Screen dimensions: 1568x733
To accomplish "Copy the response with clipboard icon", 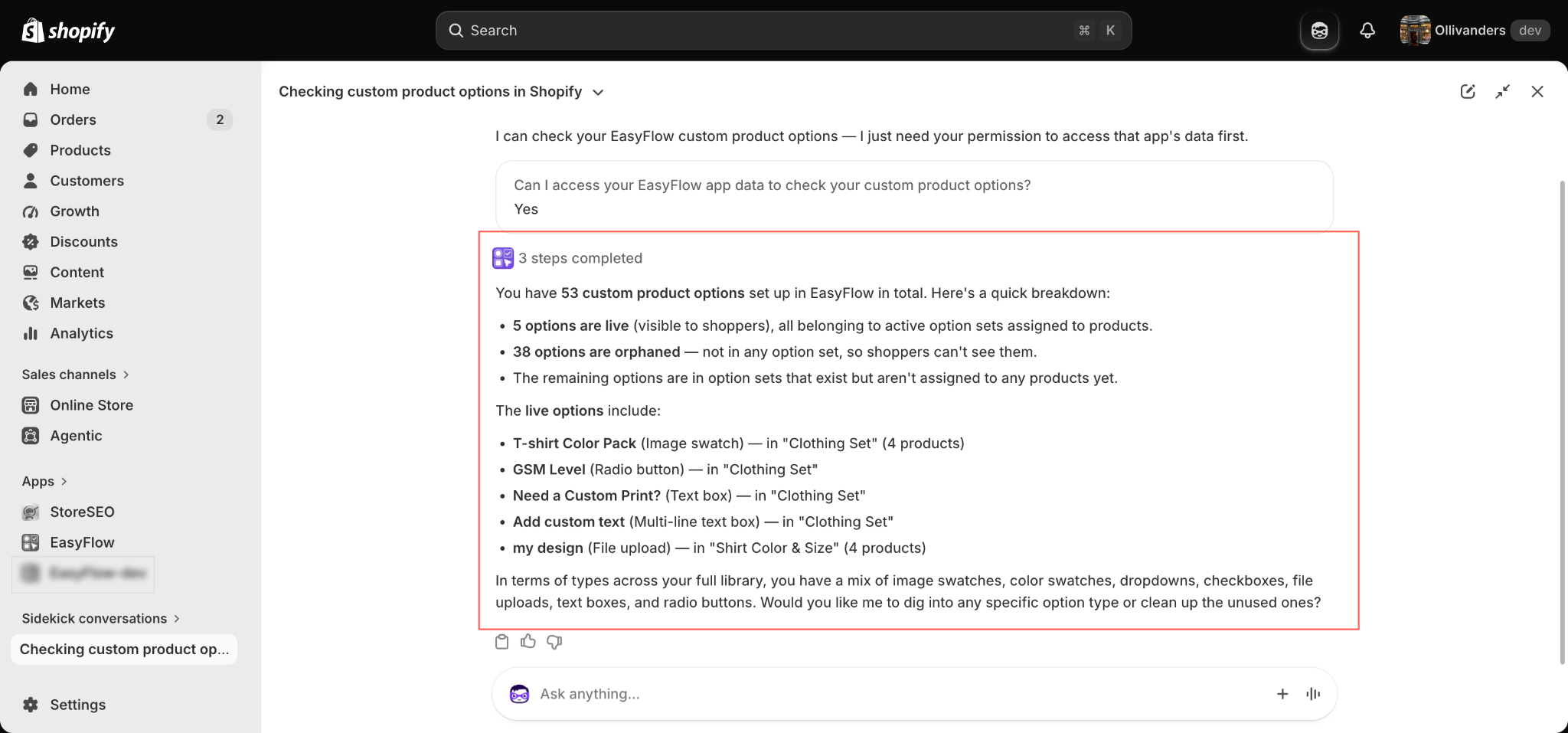I will tap(501, 642).
